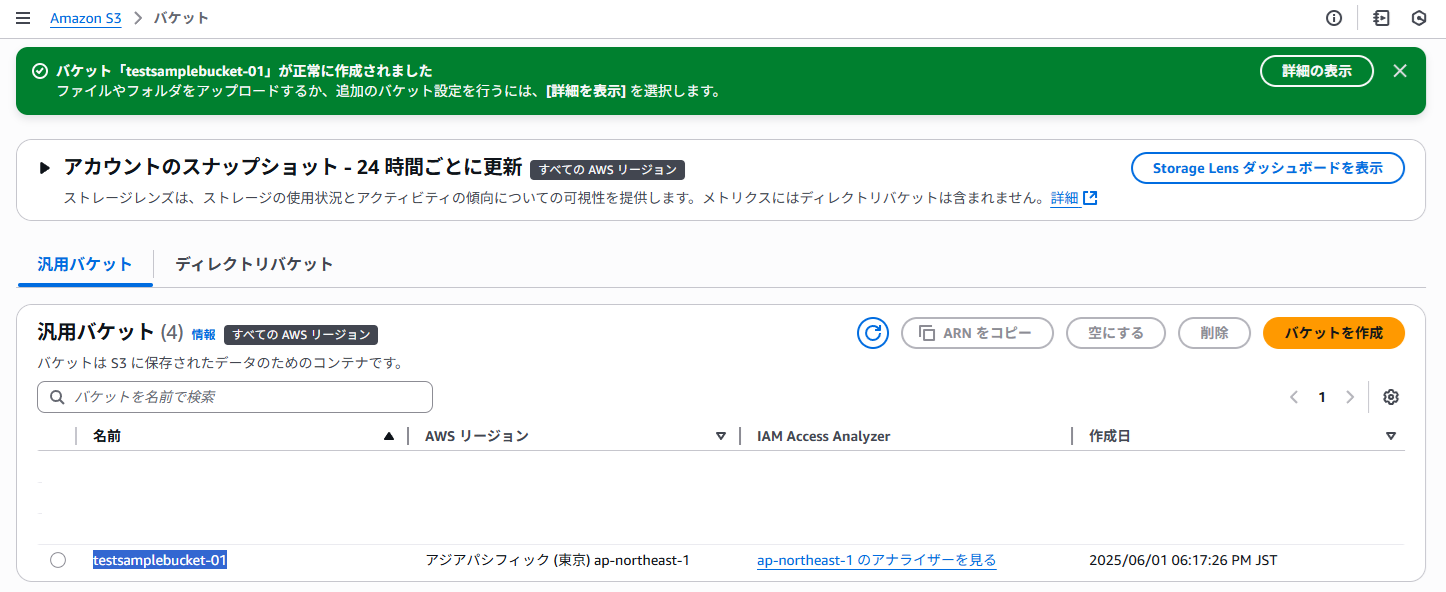Open 詳細 link in Storage Lens description

click(1065, 198)
